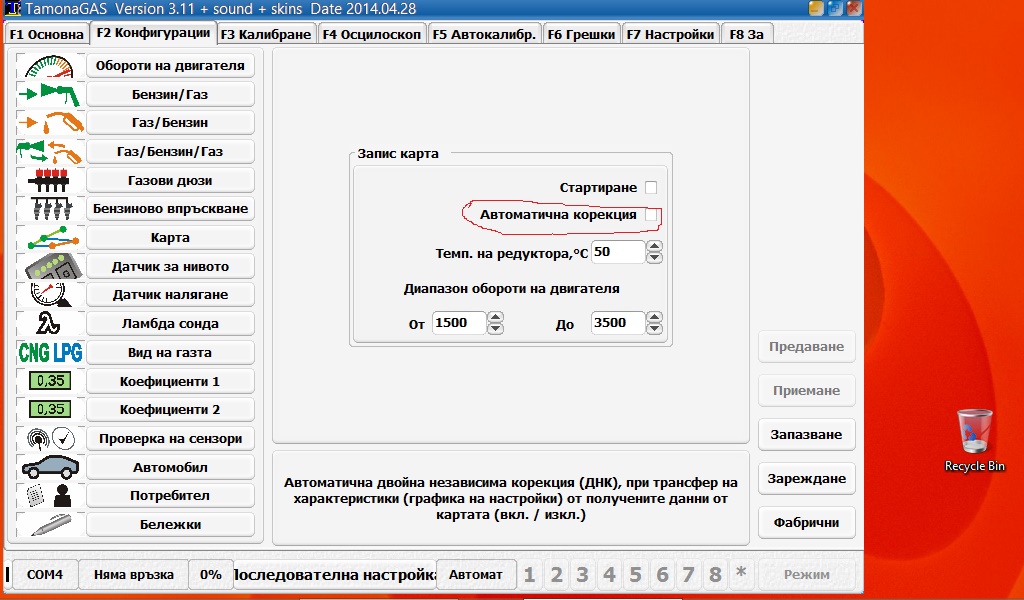Click the engine RPM gauge icon
This screenshot has height=600, width=1024.
(49, 67)
